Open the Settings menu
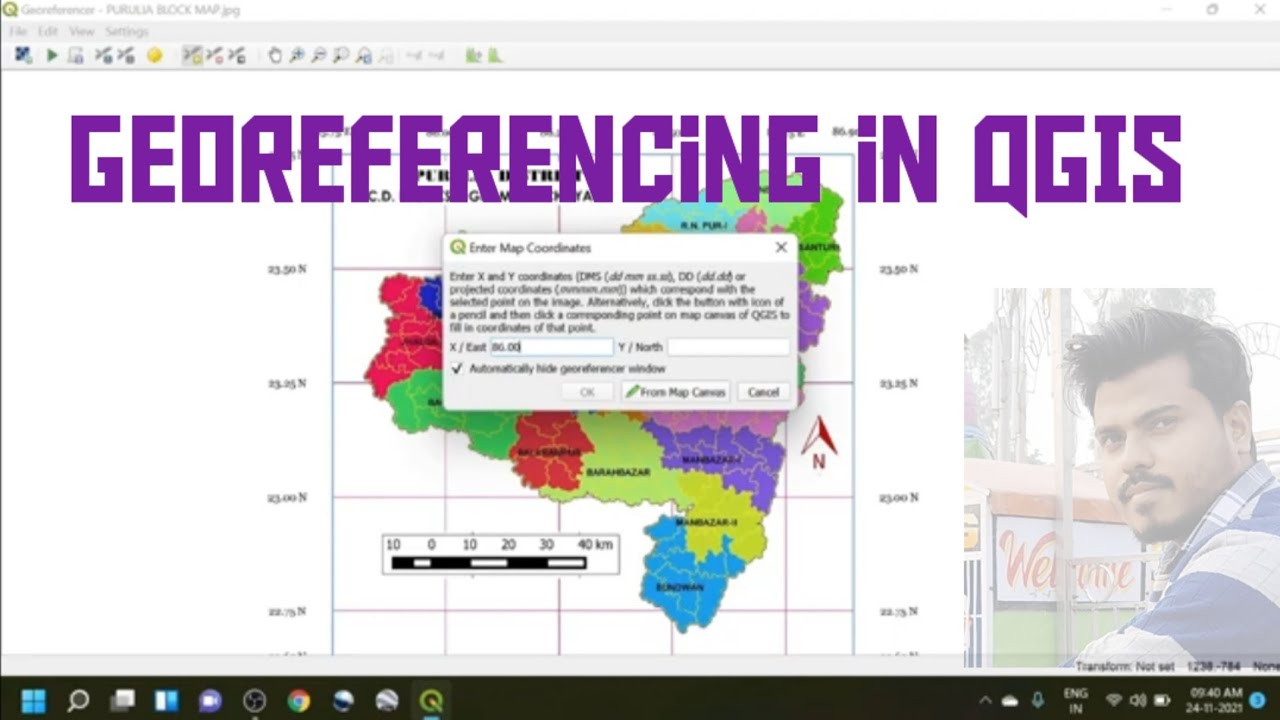Image resolution: width=1280 pixels, height=720 pixels. coord(126,32)
